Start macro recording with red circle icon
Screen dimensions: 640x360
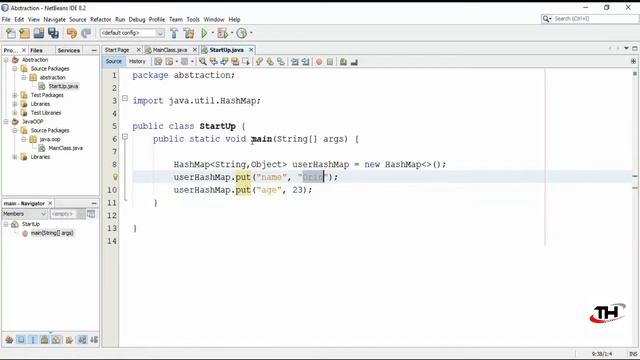point(319,62)
